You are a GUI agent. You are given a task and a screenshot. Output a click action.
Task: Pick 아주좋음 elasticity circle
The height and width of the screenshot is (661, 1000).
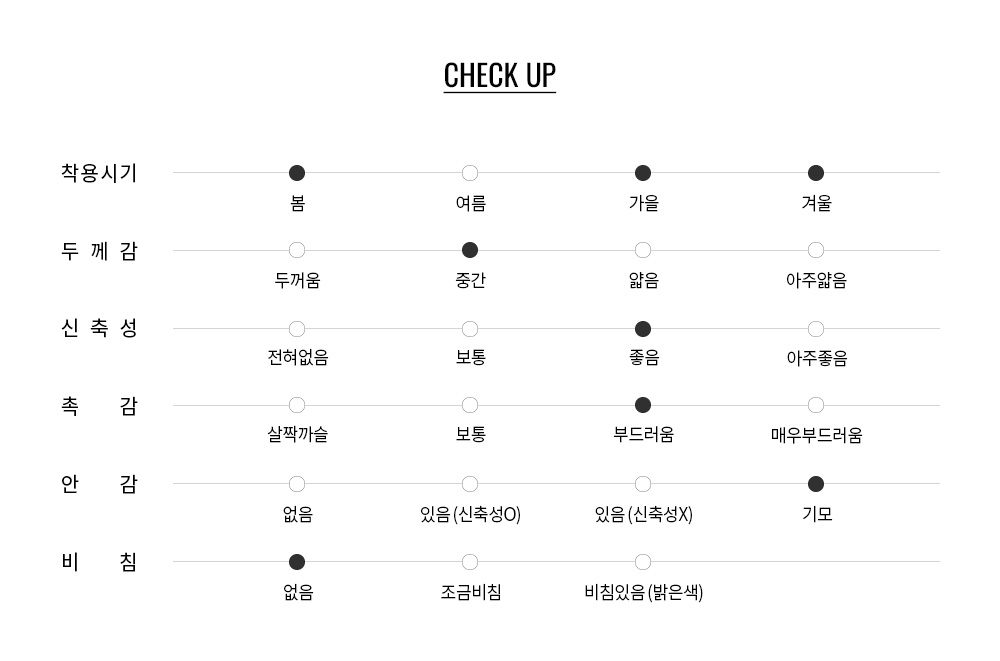coord(816,329)
